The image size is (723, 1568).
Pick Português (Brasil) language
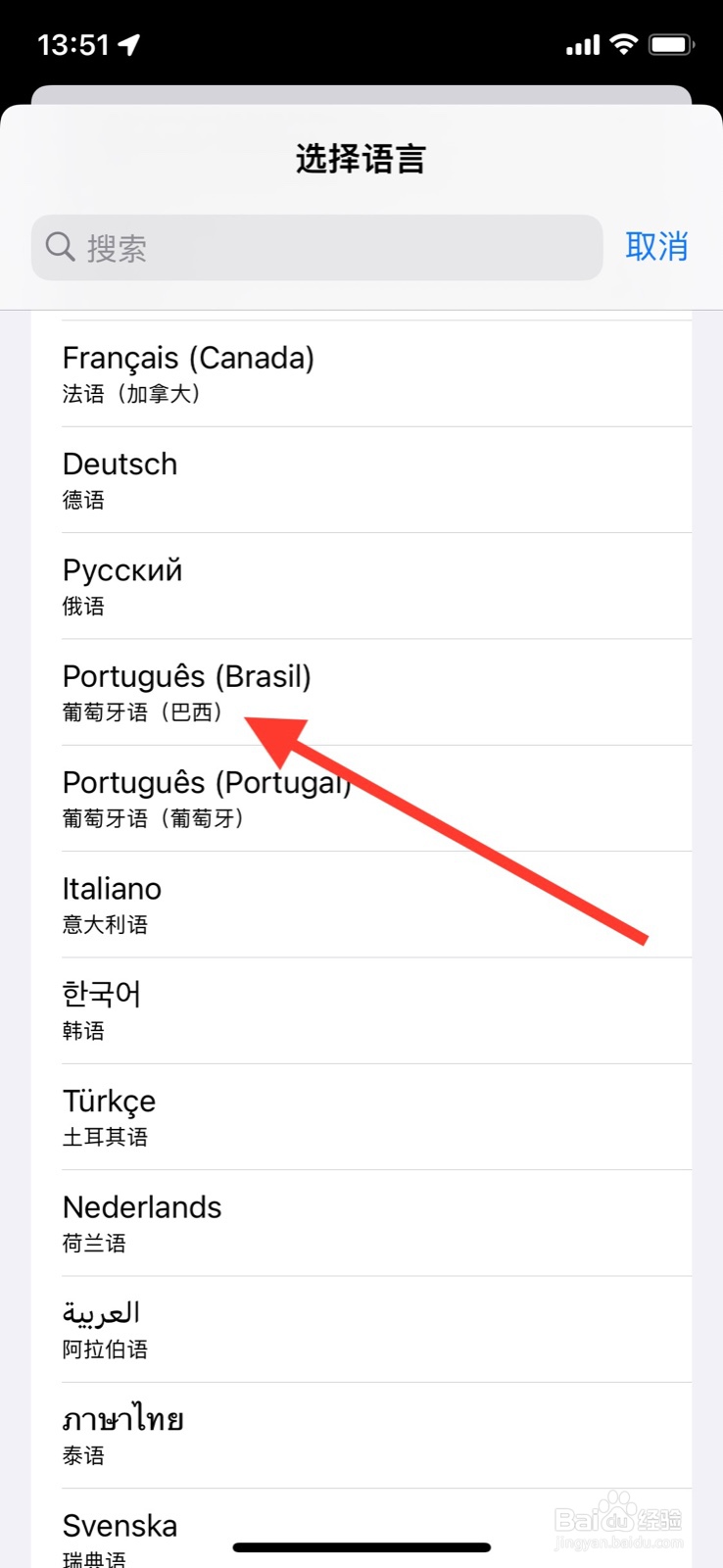(x=361, y=692)
